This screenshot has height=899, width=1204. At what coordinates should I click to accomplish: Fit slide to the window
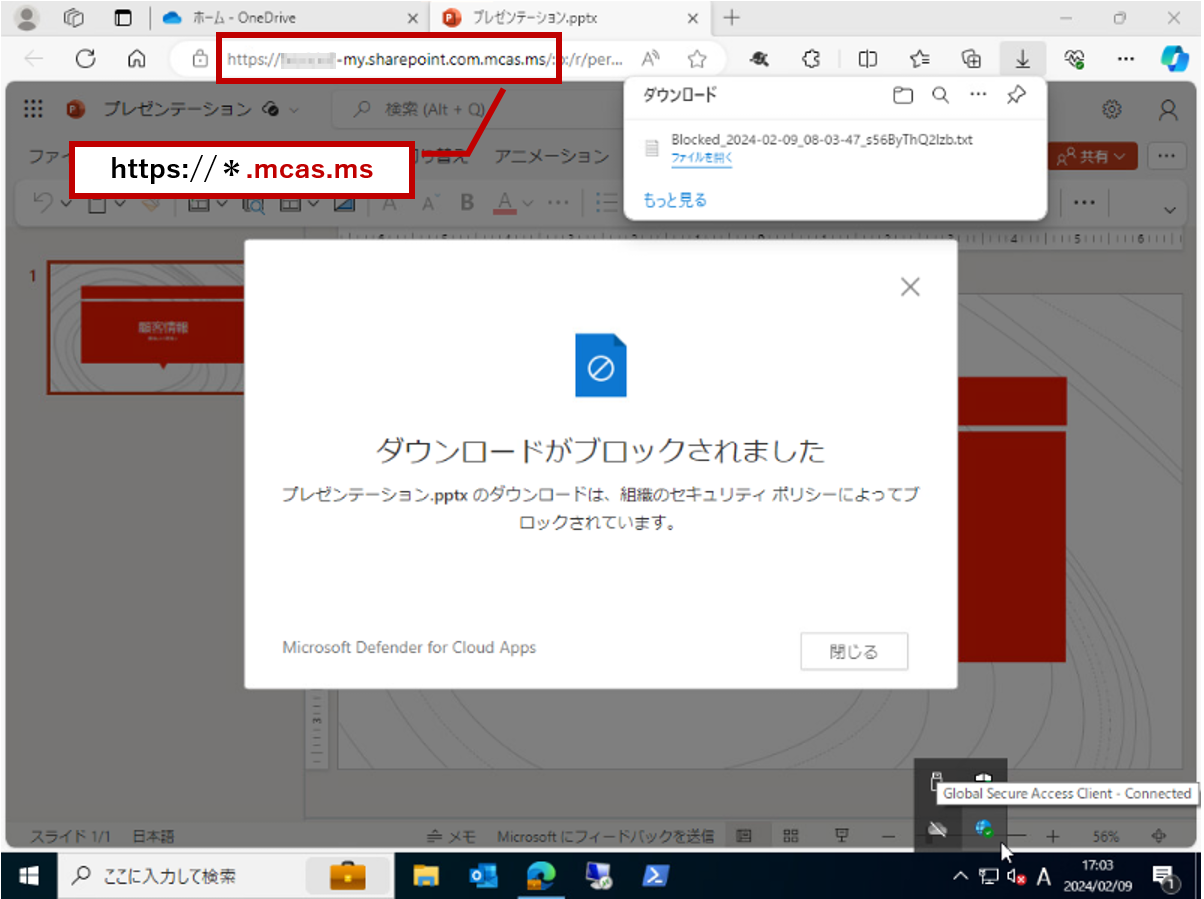pos(1160,836)
